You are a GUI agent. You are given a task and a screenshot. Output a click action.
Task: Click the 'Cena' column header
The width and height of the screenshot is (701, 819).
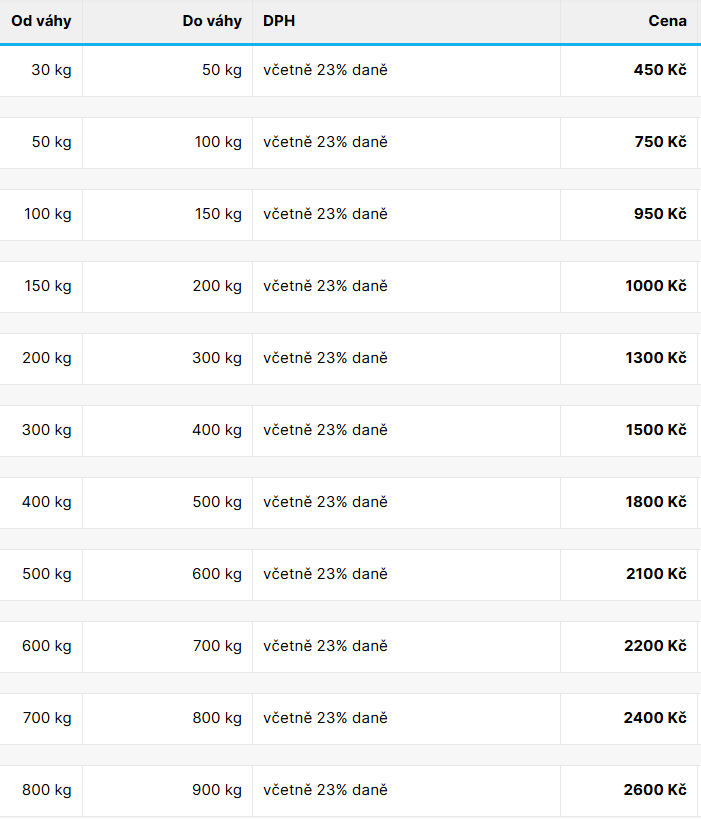(667, 21)
